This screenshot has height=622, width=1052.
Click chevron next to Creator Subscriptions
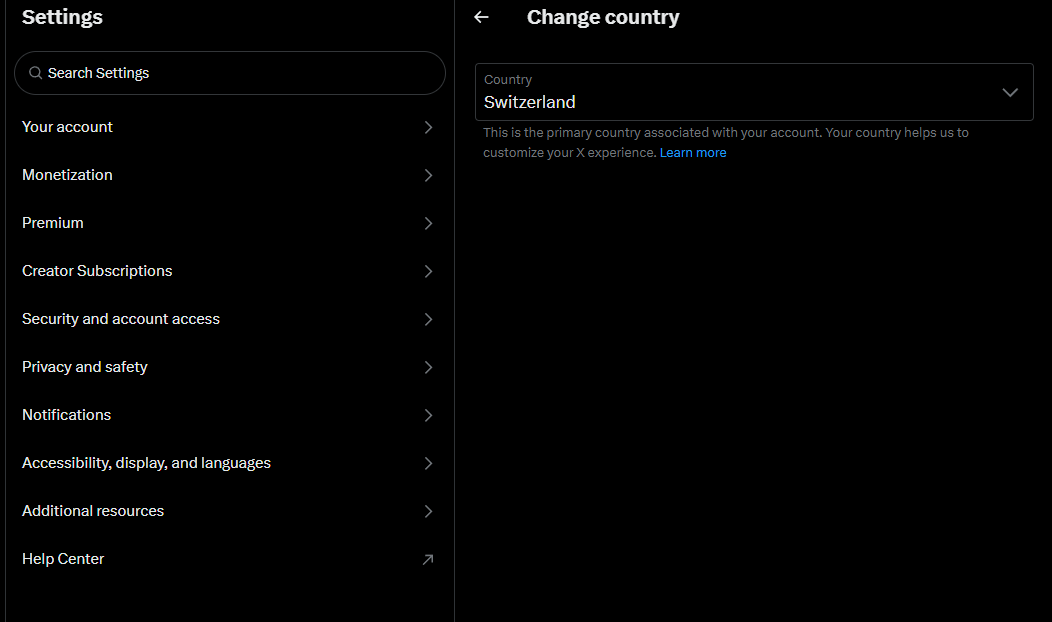pyautogui.click(x=428, y=271)
